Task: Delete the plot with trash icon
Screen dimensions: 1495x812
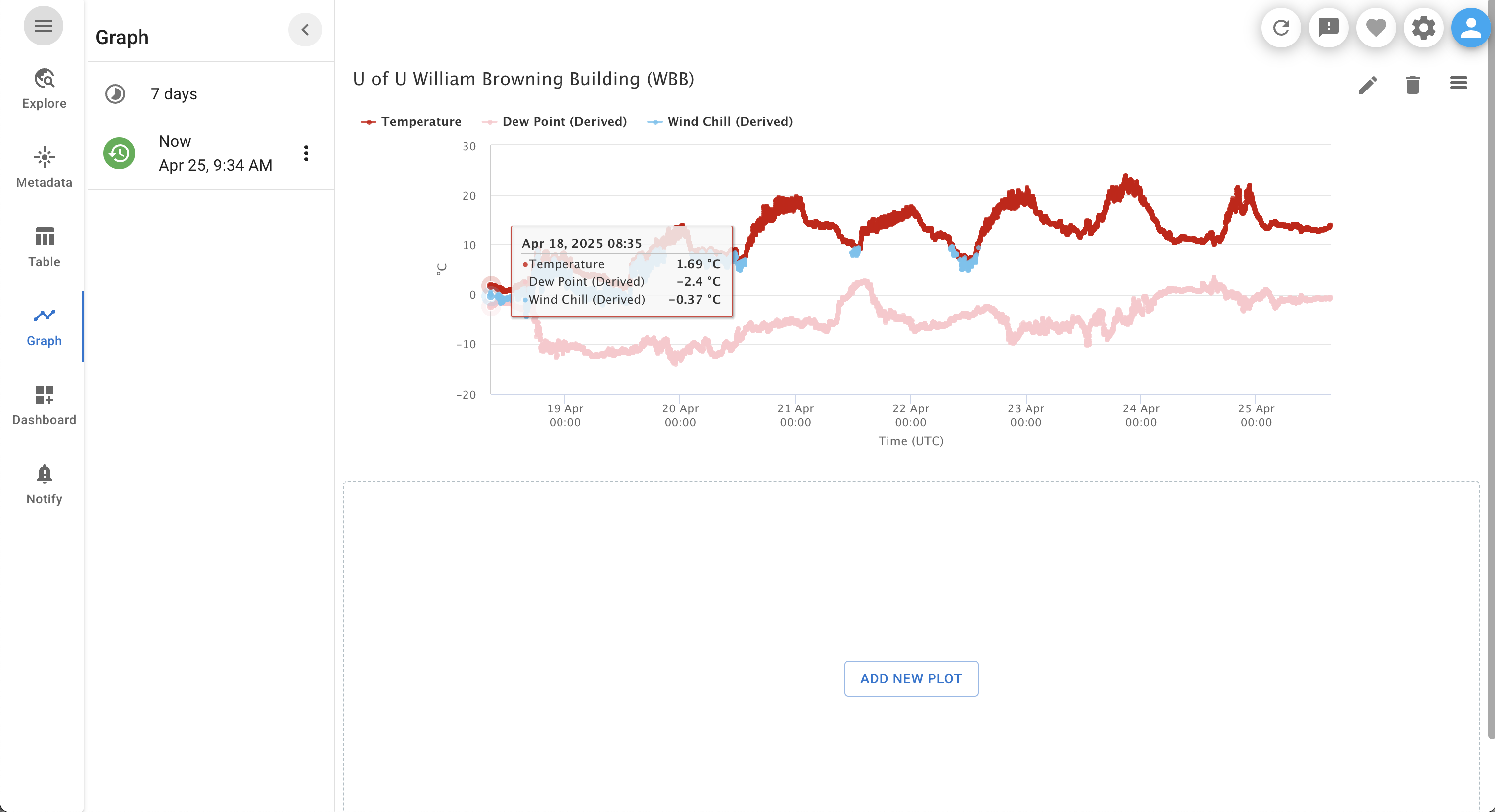Action: point(1412,85)
